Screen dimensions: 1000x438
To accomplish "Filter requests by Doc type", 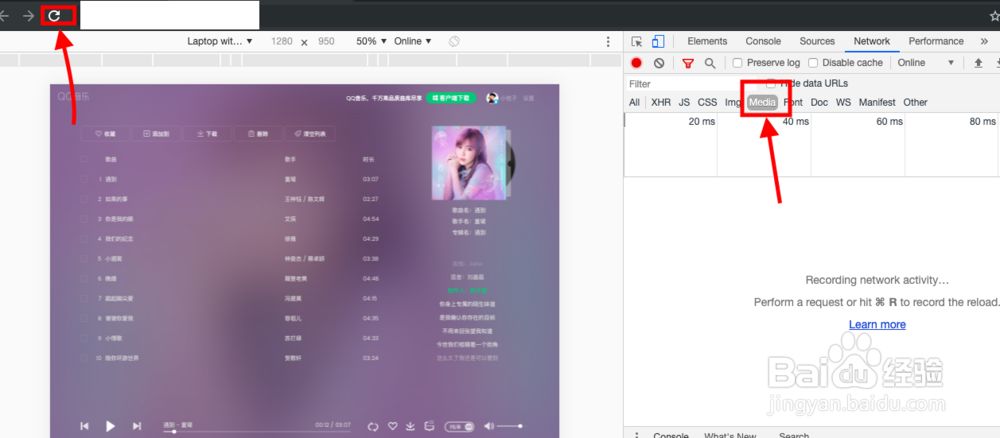I will pos(820,102).
